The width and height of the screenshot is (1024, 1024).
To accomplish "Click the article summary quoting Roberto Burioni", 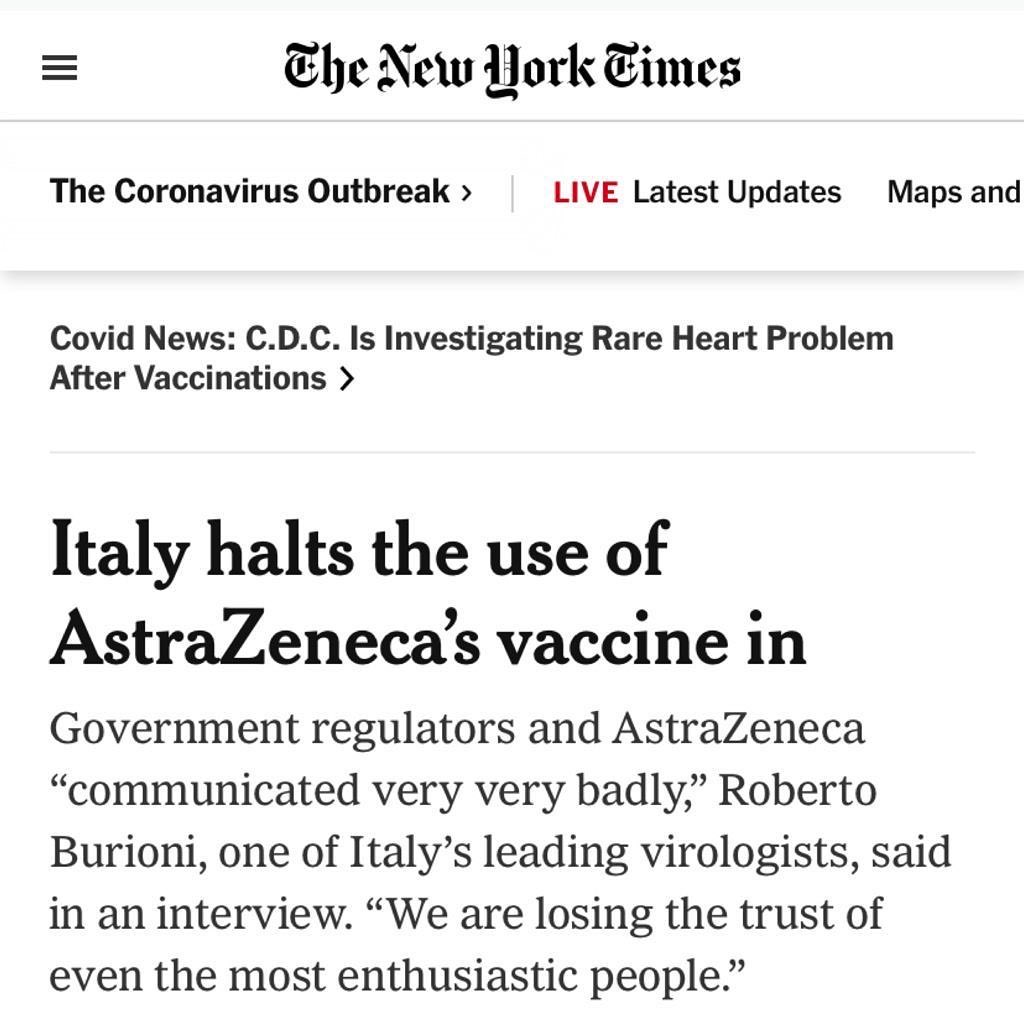I will (x=500, y=852).
